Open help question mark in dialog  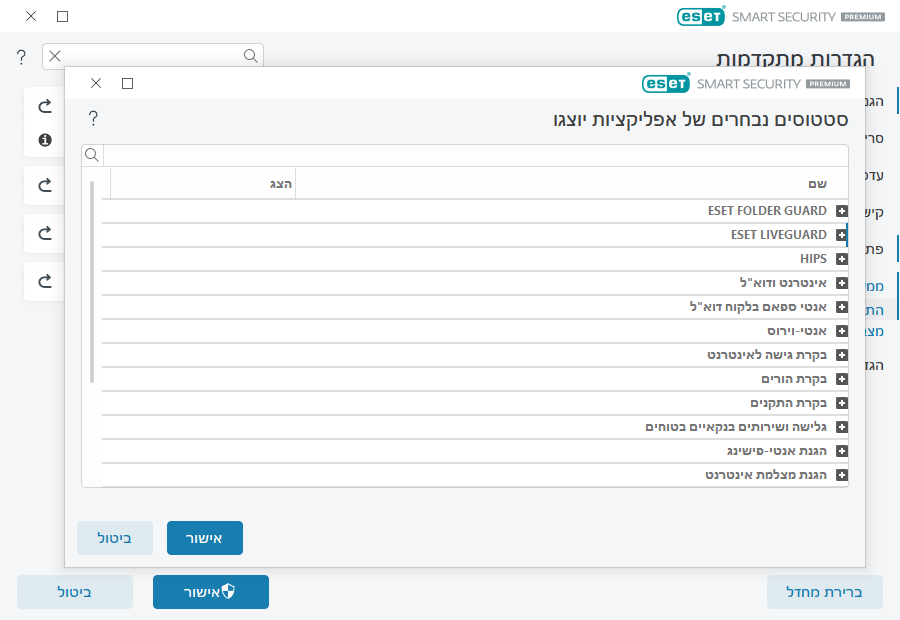[x=93, y=119]
